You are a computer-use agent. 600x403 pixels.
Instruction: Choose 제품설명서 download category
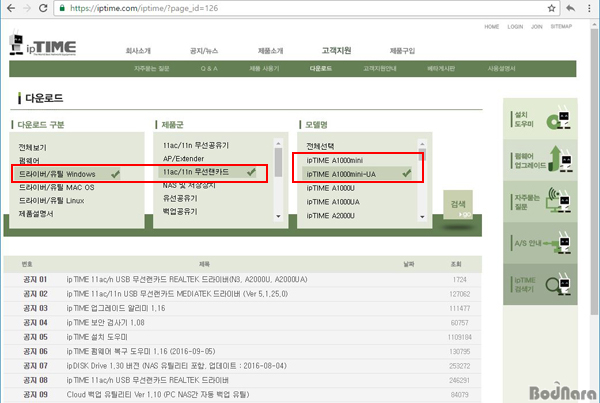click(x=36, y=214)
